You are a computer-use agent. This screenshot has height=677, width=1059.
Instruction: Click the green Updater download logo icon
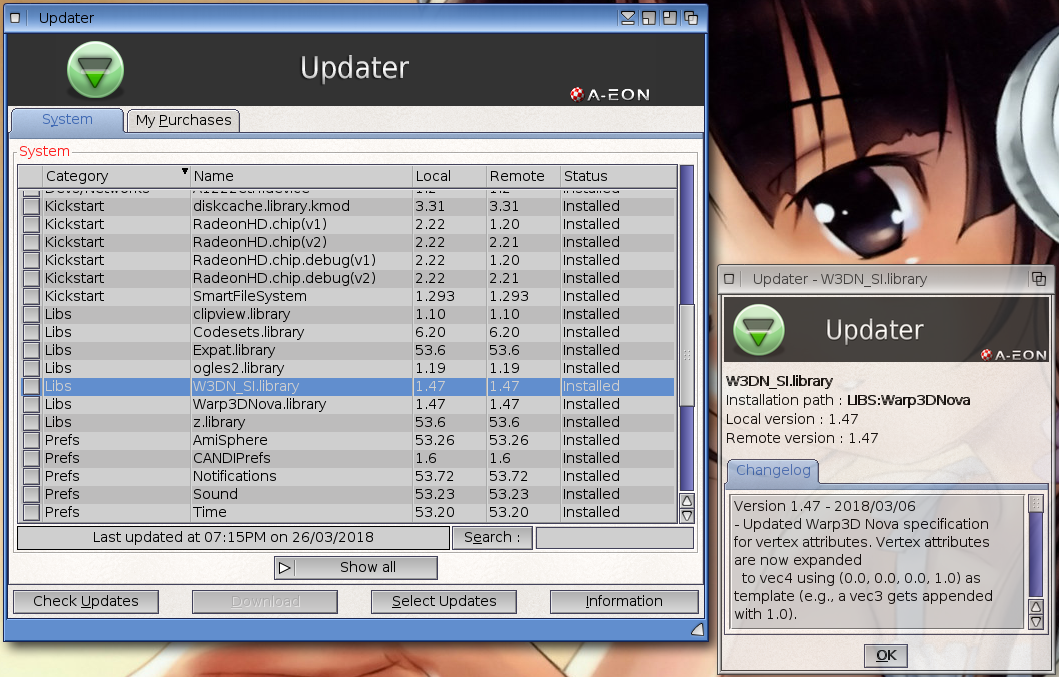point(95,70)
